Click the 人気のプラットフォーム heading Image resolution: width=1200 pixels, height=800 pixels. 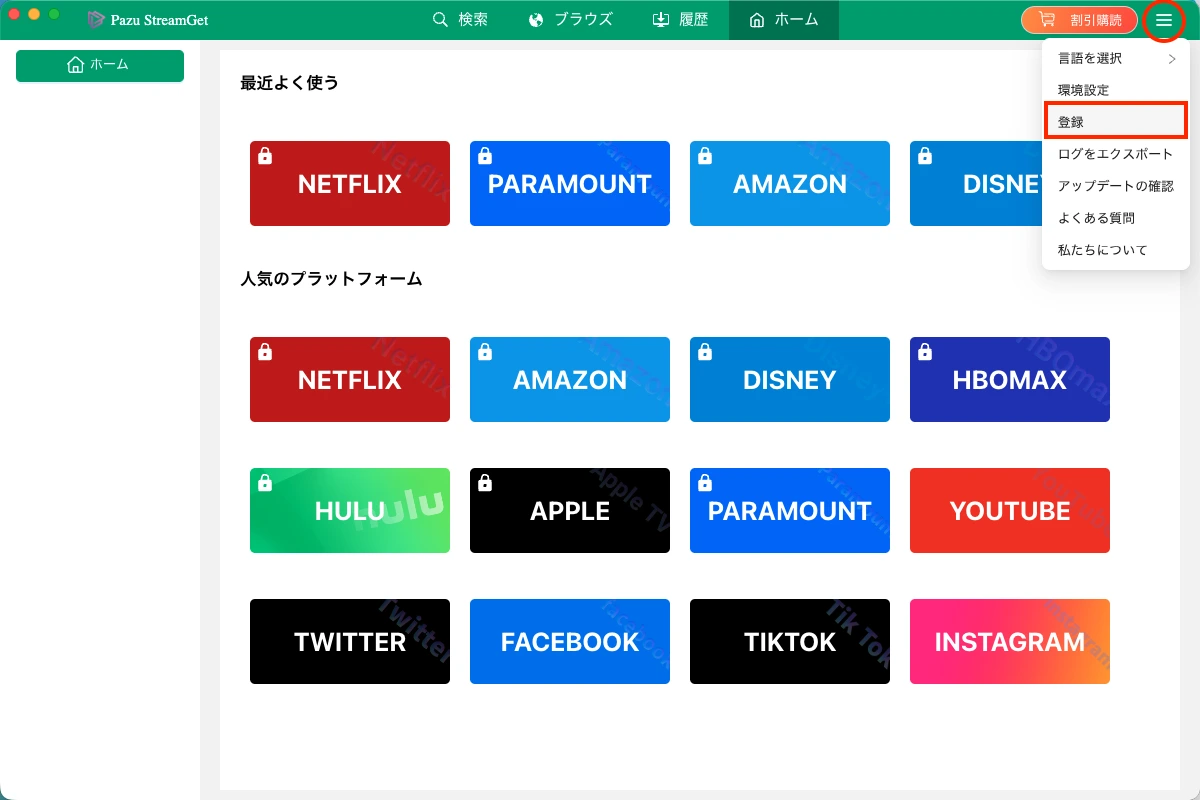(331, 279)
